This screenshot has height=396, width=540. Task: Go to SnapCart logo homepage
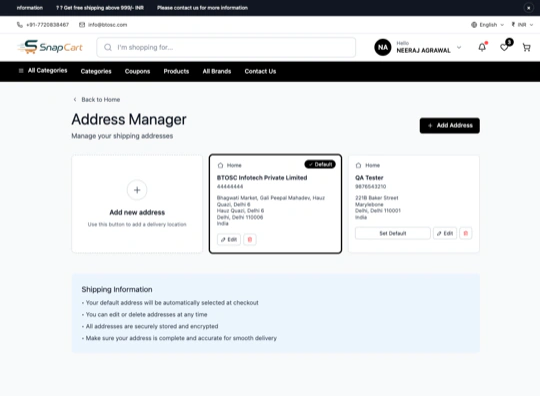click(50, 47)
